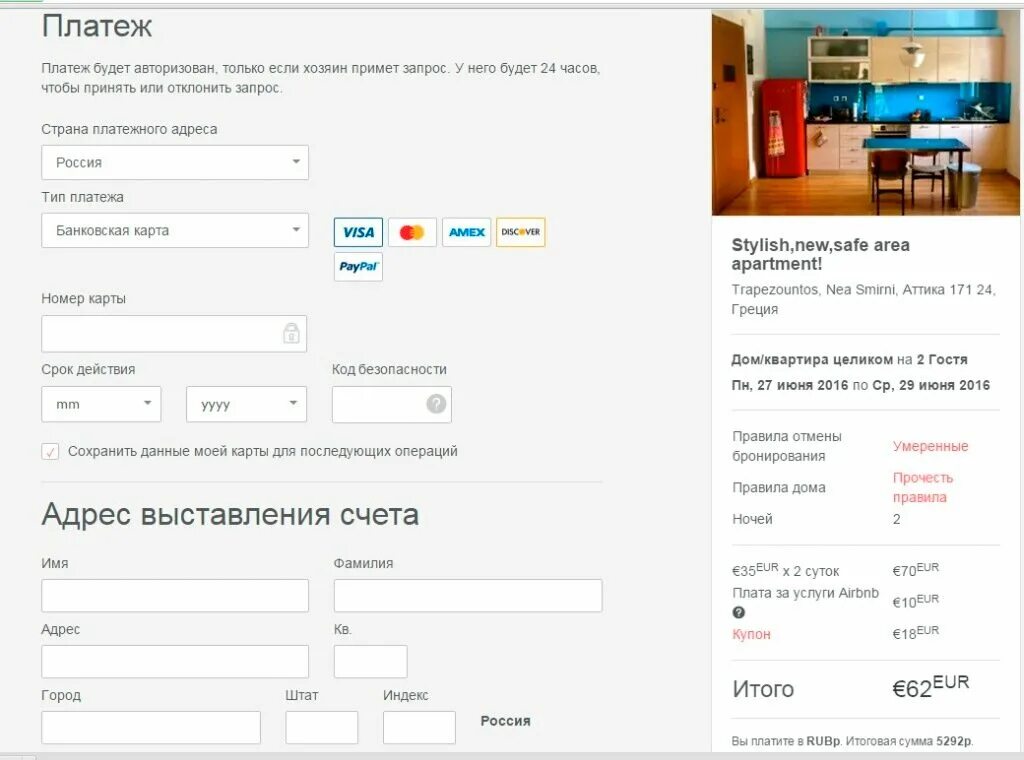Open payment type dropdown Банковская карта
1024x760 pixels.
point(175,230)
